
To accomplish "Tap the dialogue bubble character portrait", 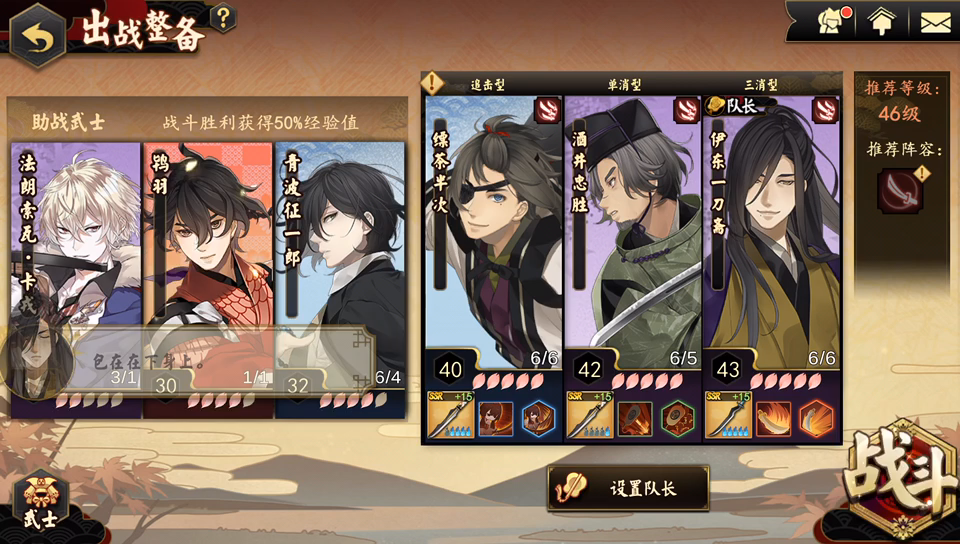I will pos(38,361).
